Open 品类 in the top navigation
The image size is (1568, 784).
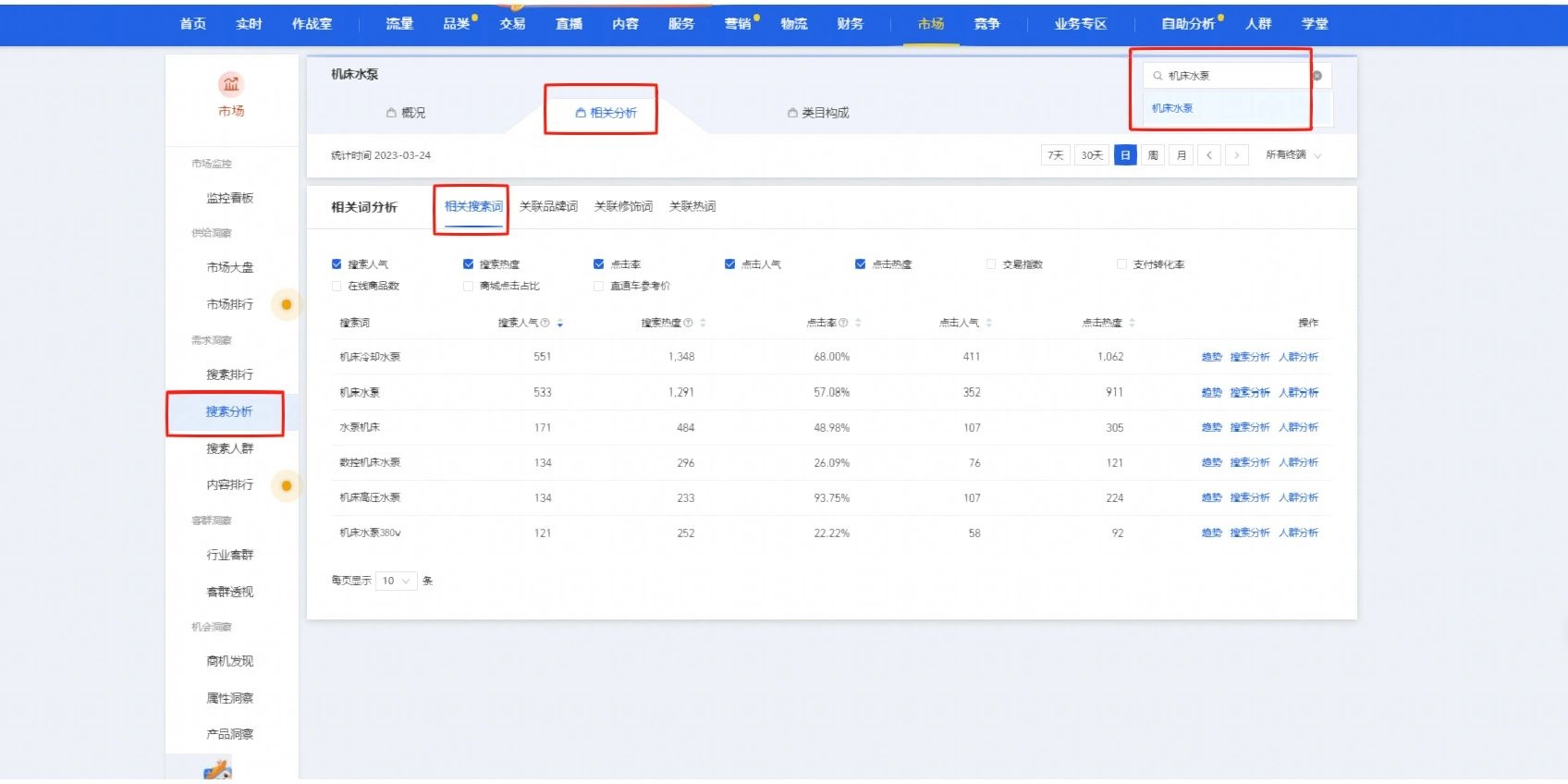tap(457, 24)
